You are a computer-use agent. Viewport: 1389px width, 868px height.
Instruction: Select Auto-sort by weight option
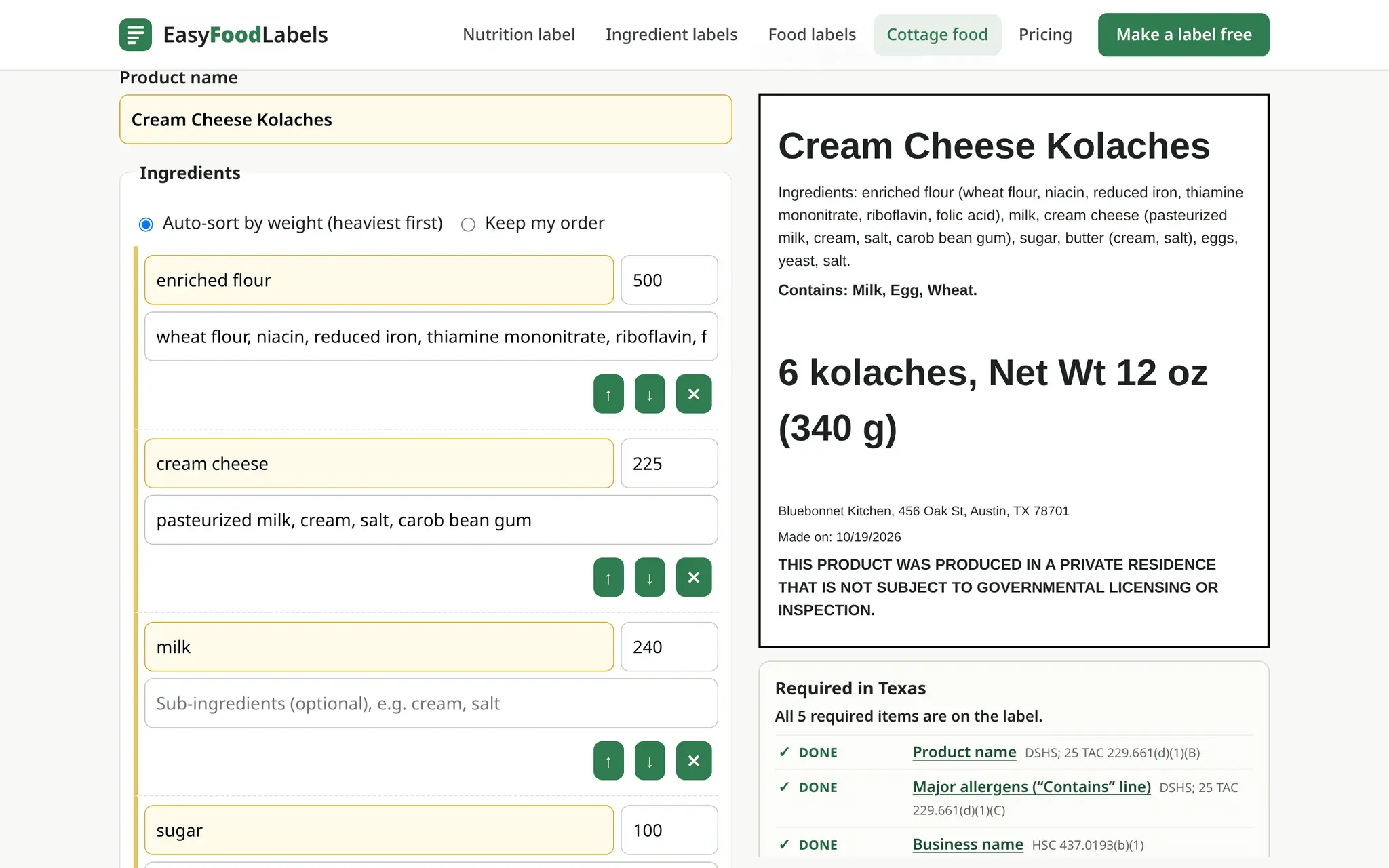click(x=146, y=224)
